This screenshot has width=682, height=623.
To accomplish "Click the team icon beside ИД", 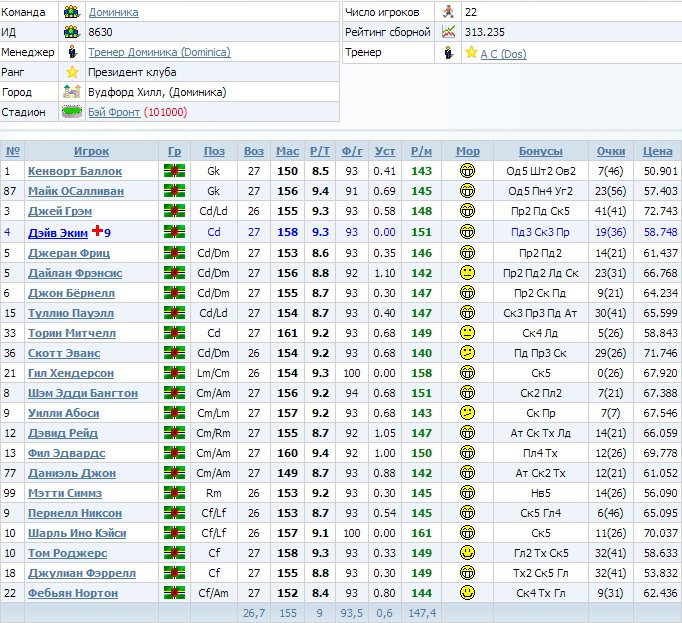I will (x=72, y=32).
